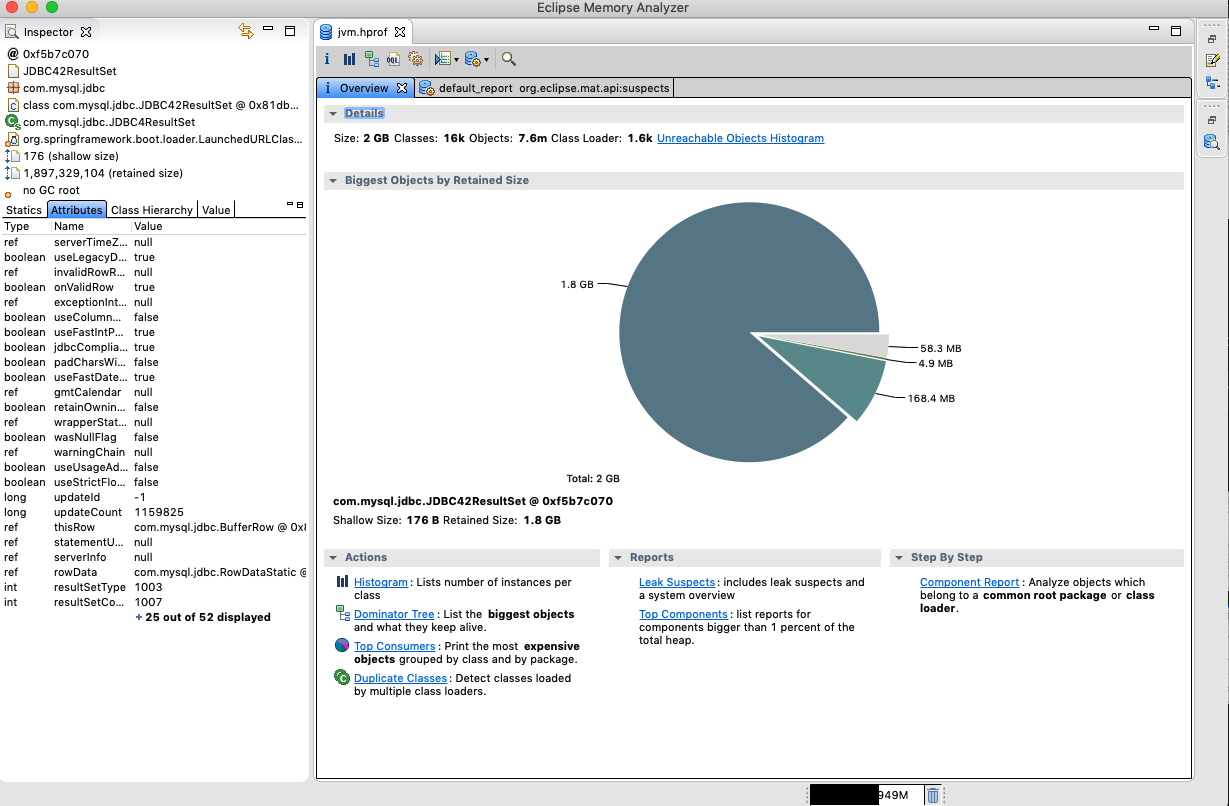Screen dimensions: 1229x806
Task: Maximize the Inspector view
Action: point(290,31)
